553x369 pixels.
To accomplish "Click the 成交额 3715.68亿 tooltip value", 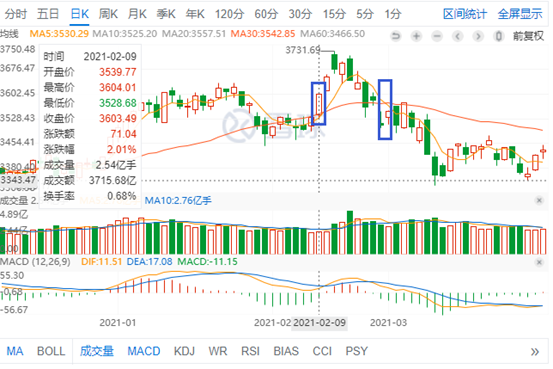I will pyautogui.click(x=113, y=180).
